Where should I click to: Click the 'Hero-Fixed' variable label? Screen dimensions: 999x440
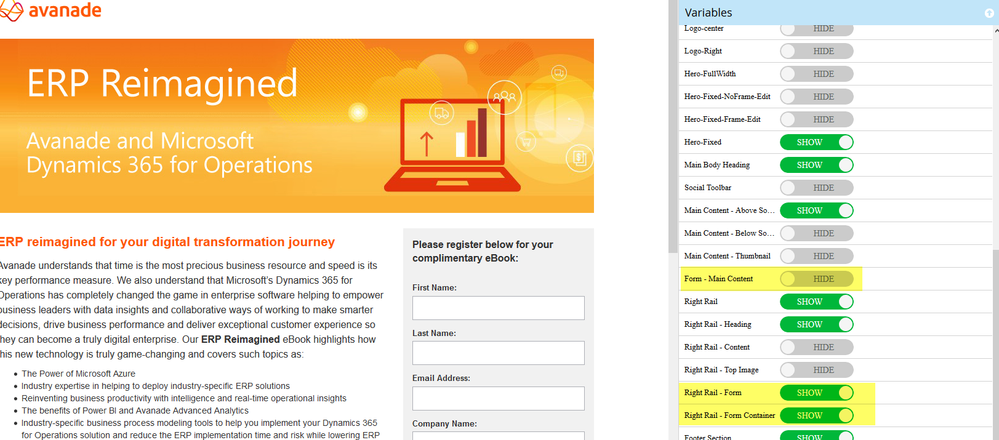703,142
